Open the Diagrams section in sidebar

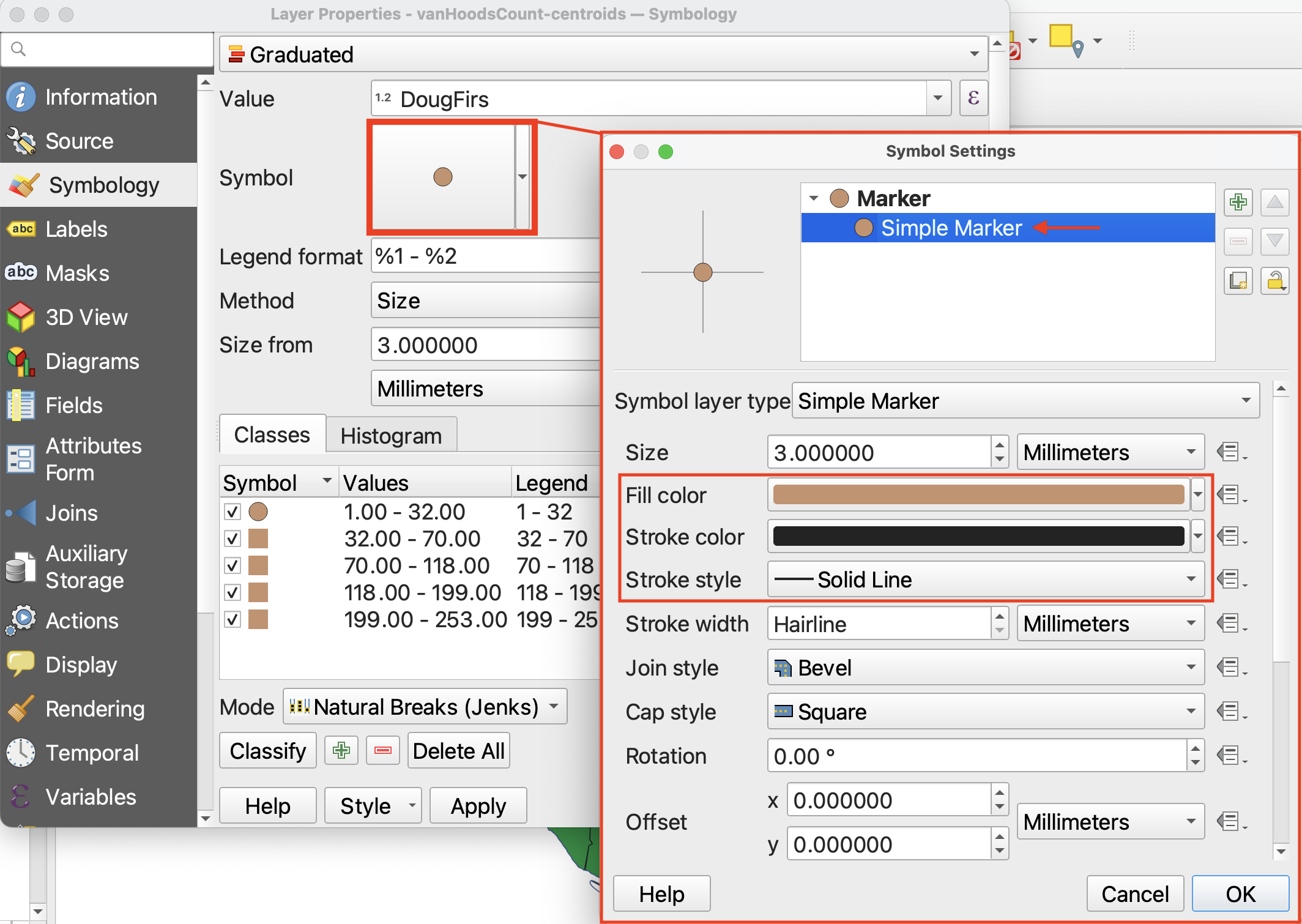tap(92, 362)
